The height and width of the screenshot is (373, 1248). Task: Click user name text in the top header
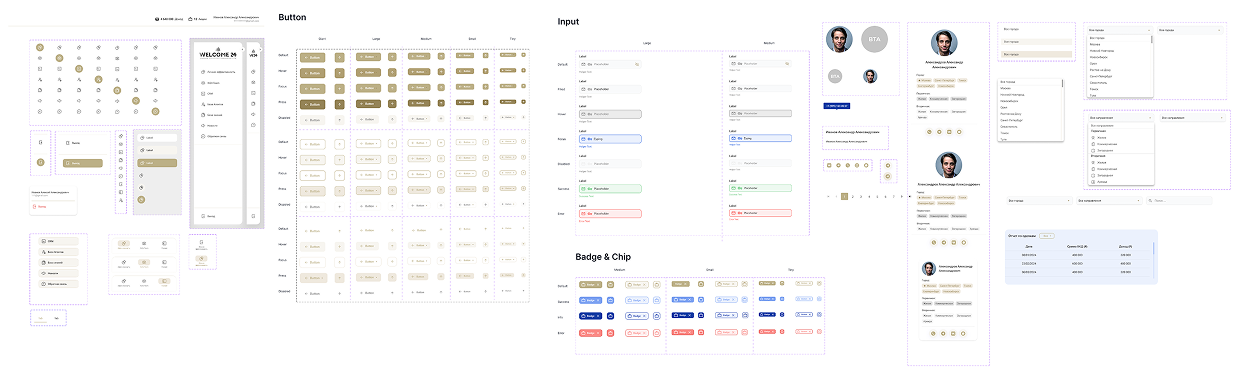pos(235,18)
